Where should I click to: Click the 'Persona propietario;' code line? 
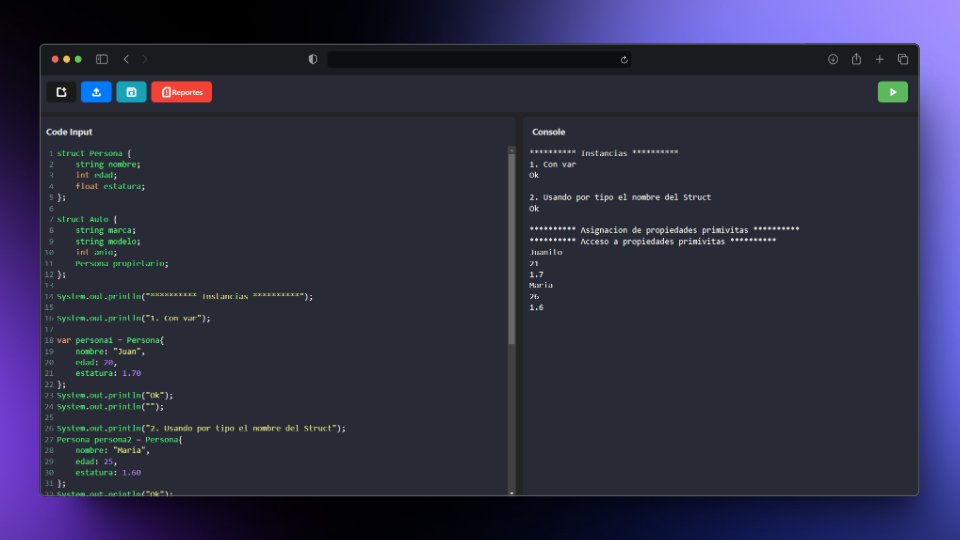(122, 263)
